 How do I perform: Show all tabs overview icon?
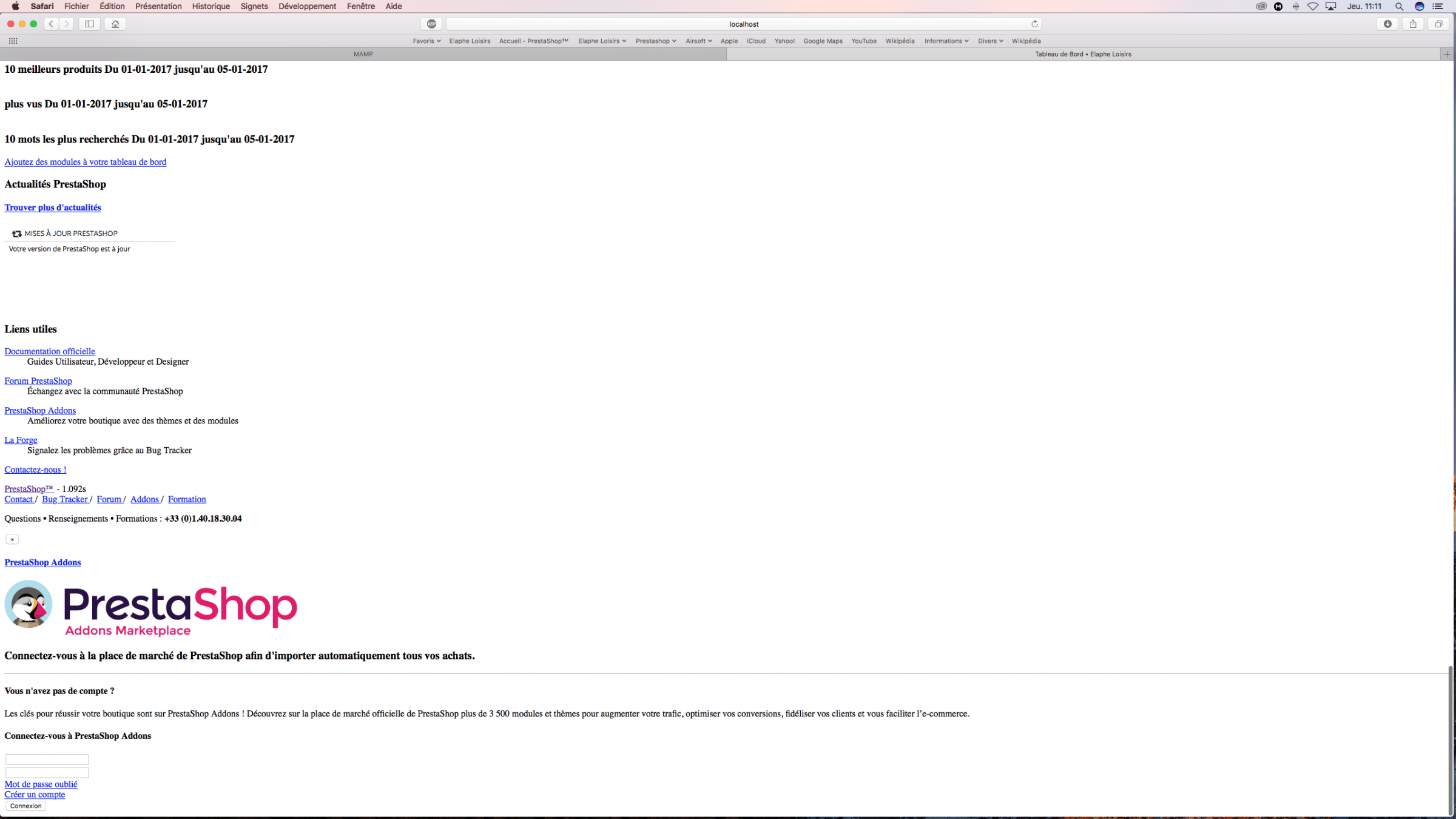coord(1438,24)
